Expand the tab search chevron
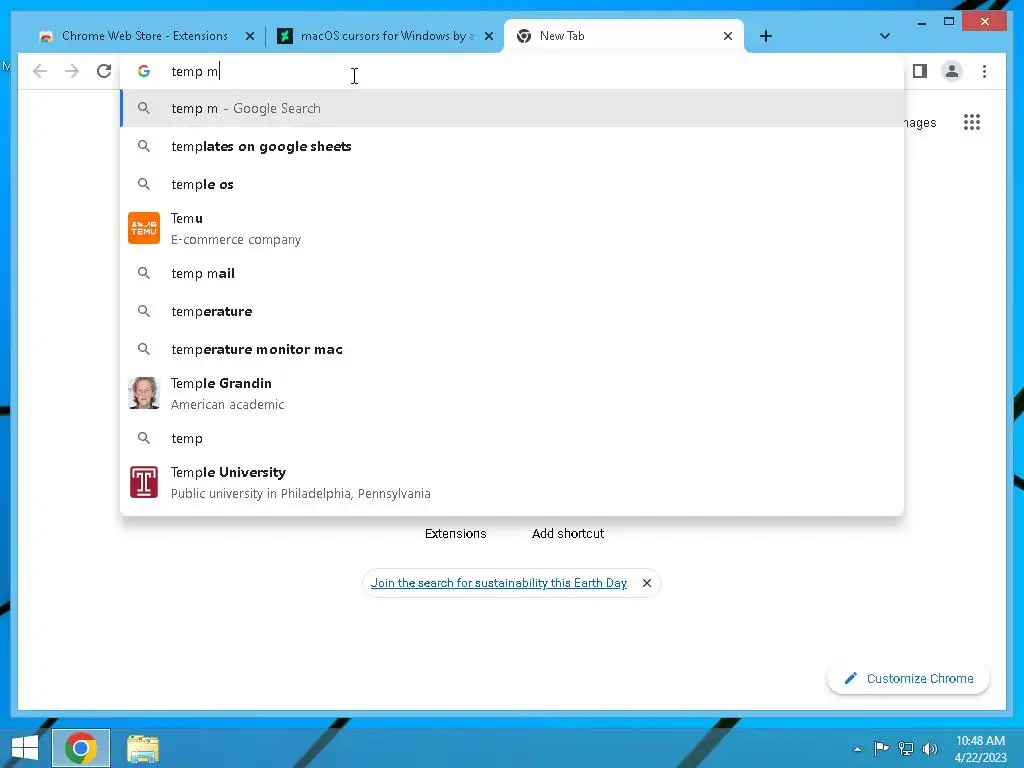Screen dimensions: 1024x768 click(x=885, y=36)
